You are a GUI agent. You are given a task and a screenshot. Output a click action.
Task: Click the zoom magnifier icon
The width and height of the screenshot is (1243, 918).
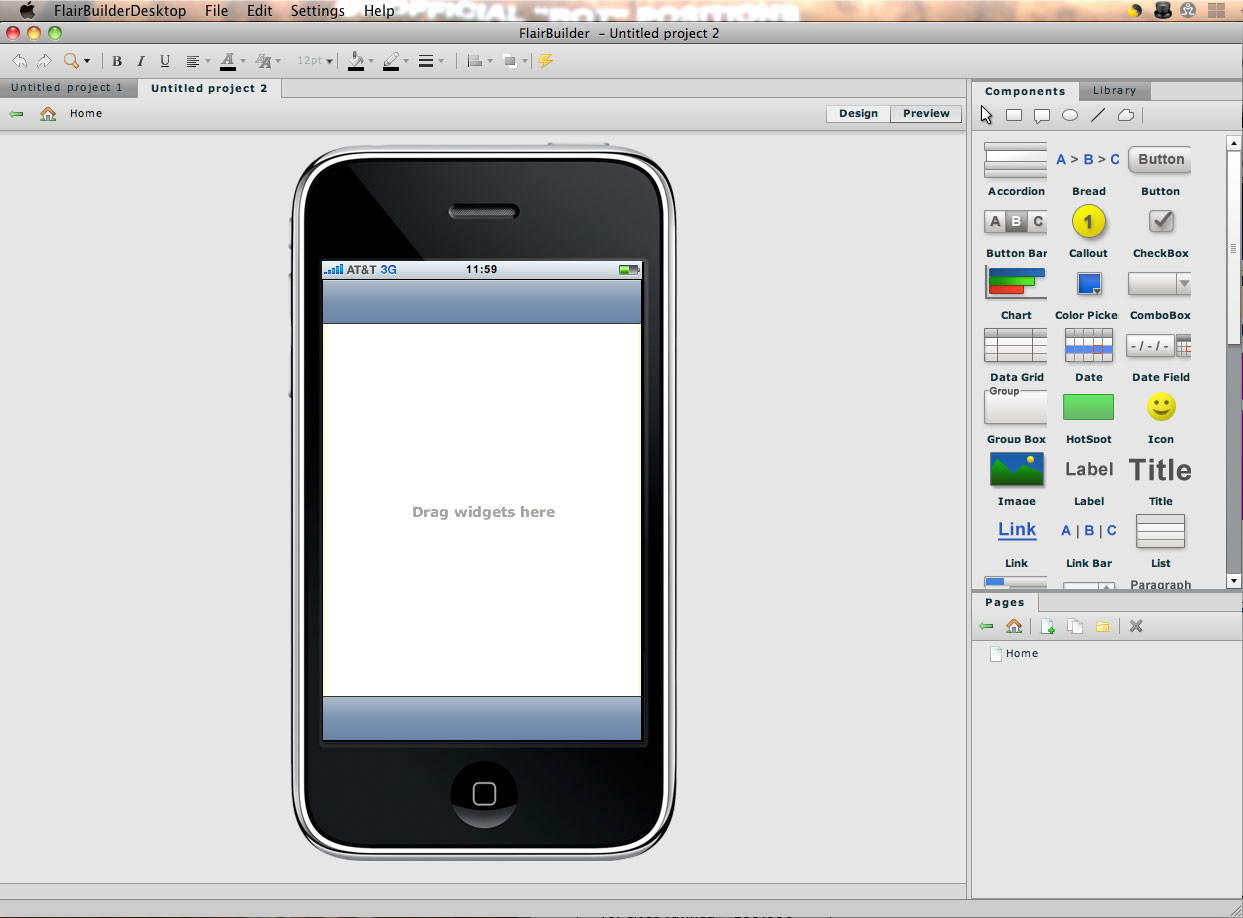tap(72, 61)
